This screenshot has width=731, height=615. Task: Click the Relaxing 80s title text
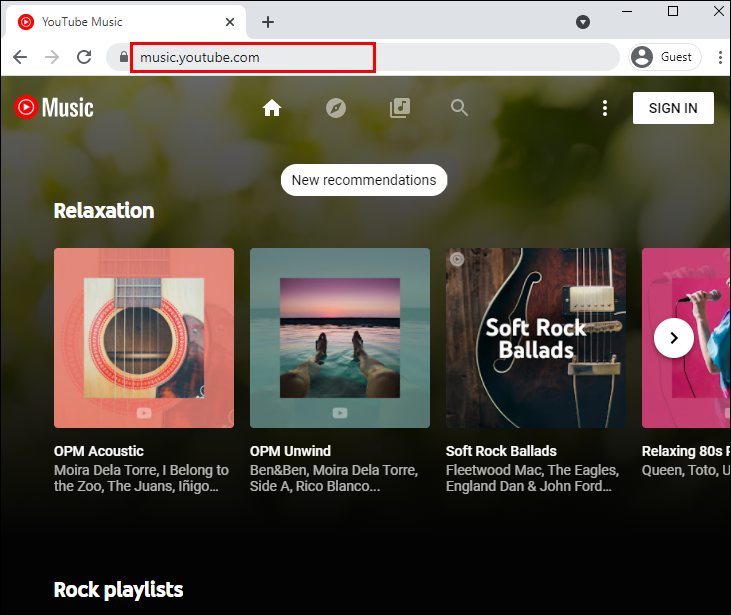pos(686,451)
